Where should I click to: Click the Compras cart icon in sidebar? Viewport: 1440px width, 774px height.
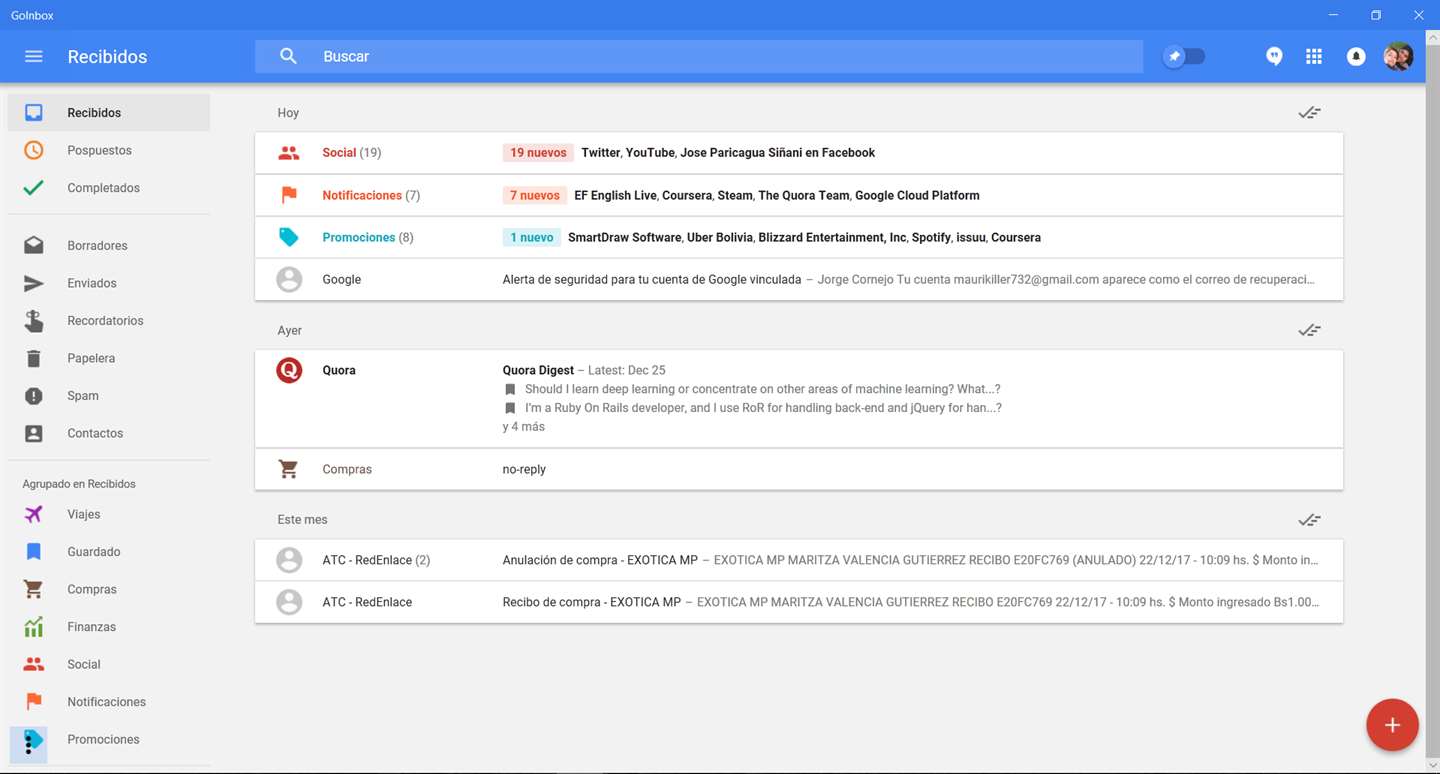[x=34, y=589]
